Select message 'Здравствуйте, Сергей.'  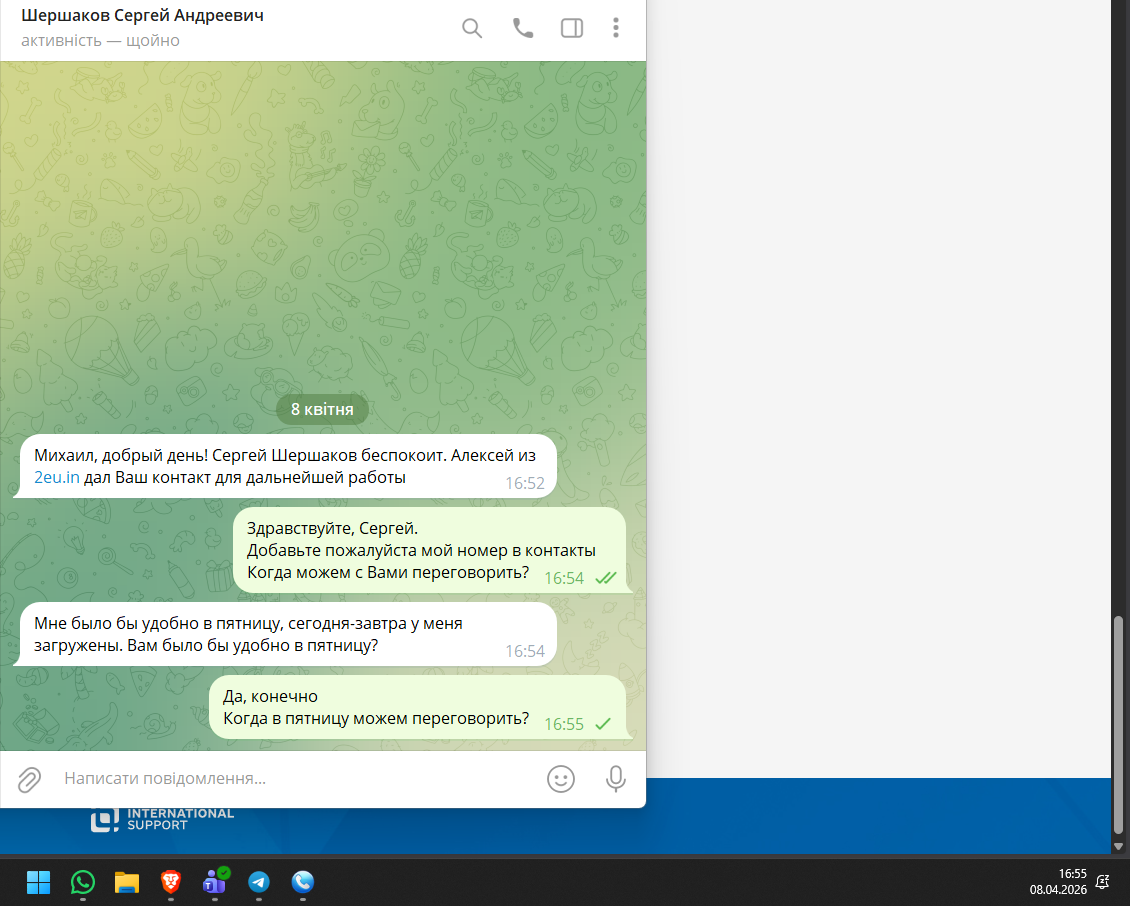pyautogui.click(x=430, y=550)
